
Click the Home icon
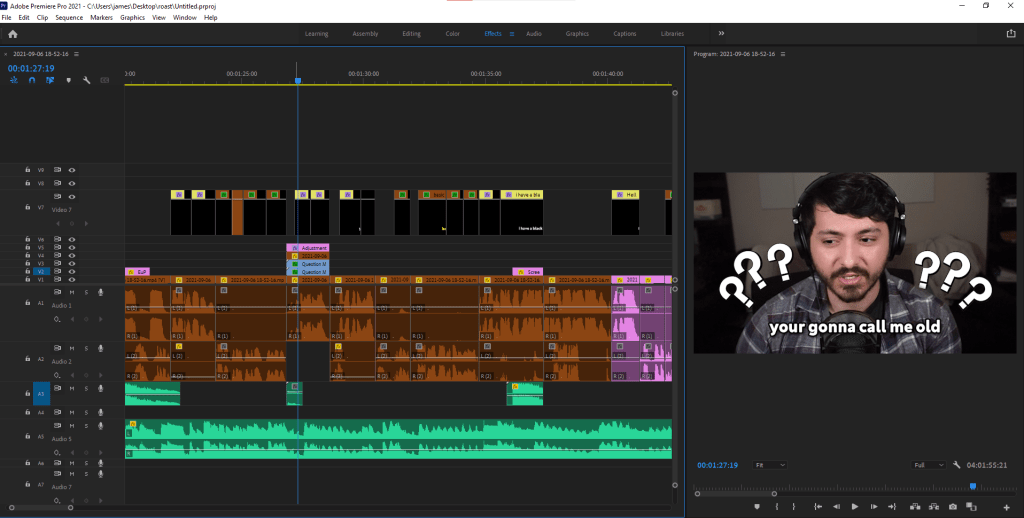tap(13, 33)
